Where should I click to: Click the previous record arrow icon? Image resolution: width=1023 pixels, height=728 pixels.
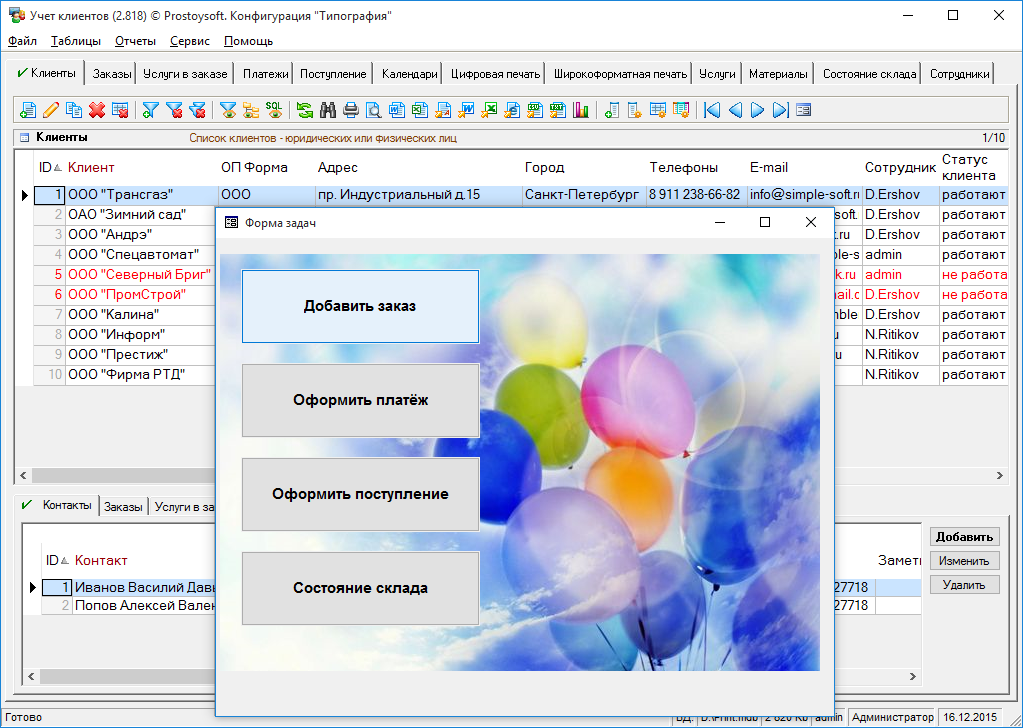735,110
